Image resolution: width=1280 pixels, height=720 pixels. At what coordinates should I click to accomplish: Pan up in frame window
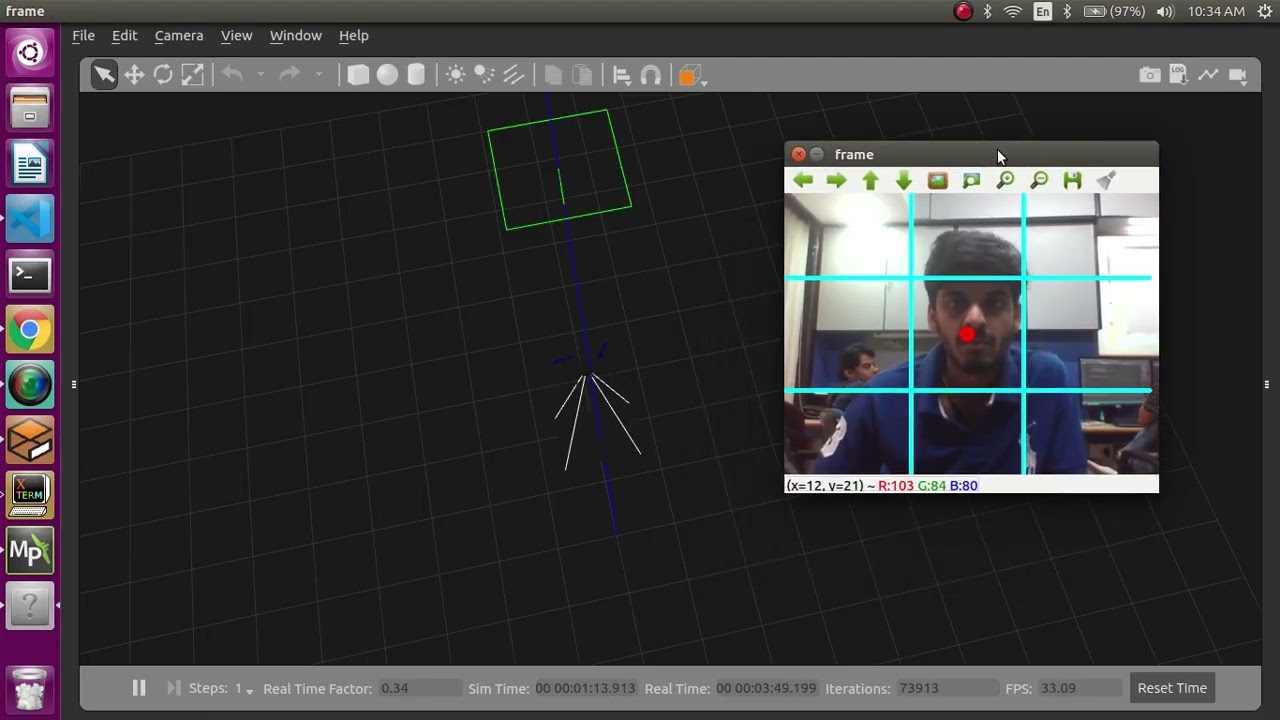pos(870,180)
